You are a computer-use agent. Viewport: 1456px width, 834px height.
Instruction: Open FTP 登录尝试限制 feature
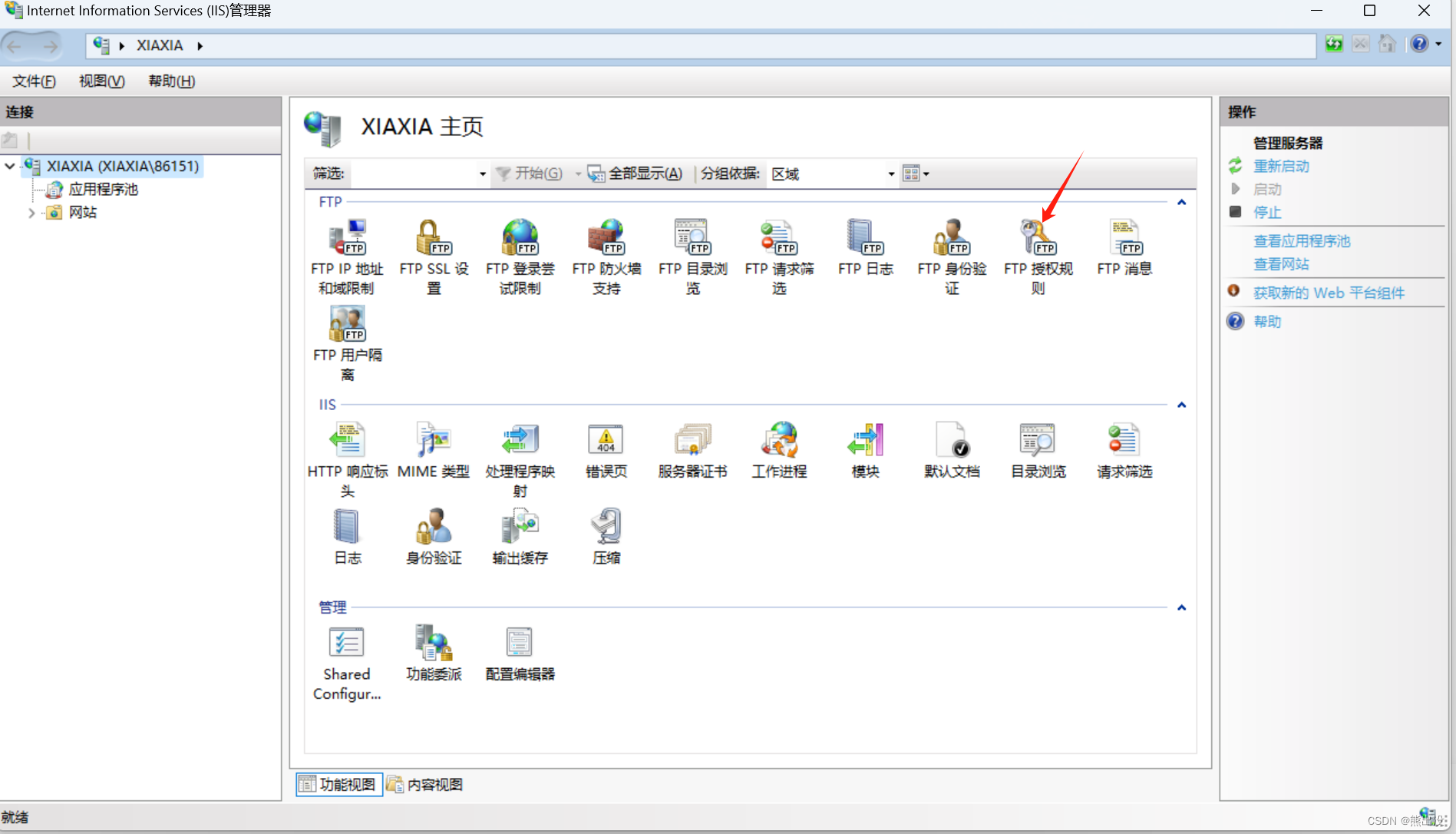(x=520, y=256)
